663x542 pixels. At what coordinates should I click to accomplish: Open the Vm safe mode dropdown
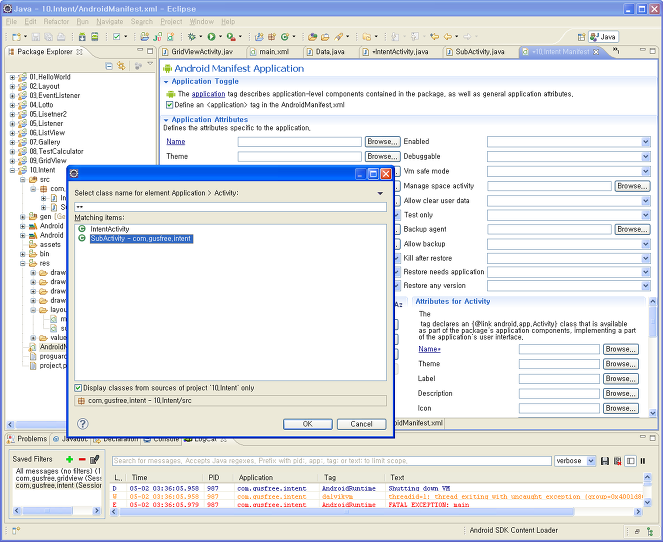point(646,171)
